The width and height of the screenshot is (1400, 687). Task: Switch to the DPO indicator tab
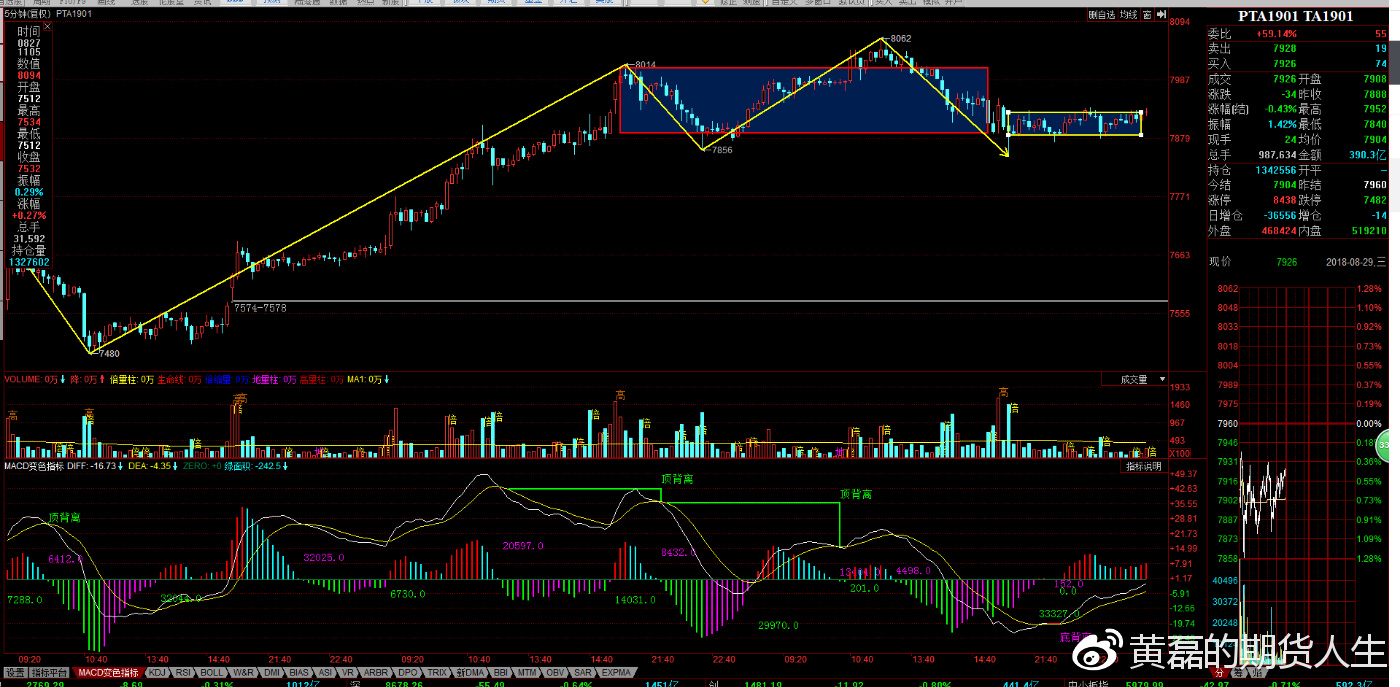point(408,672)
